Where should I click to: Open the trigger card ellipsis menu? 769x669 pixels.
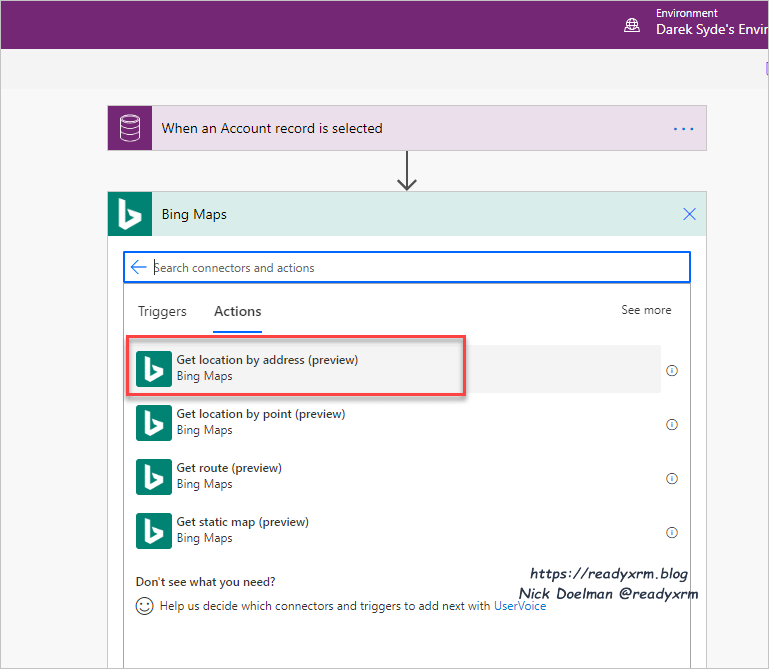coord(683,129)
